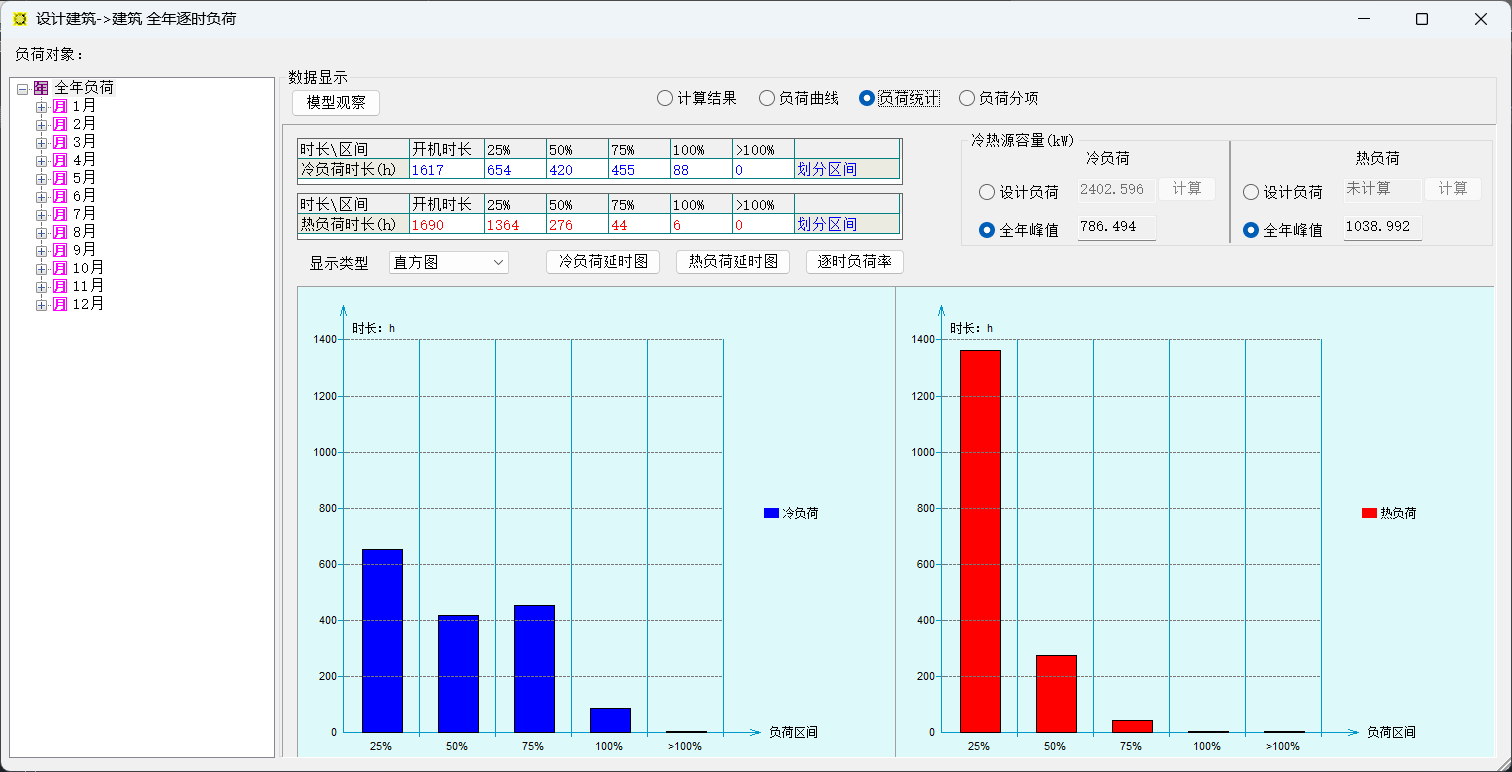Image resolution: width=1512 pixels, height=772 pixels.
Task: Click 划分区间 link in 冷负荷时长 row
Action: (x=826, y=169)
